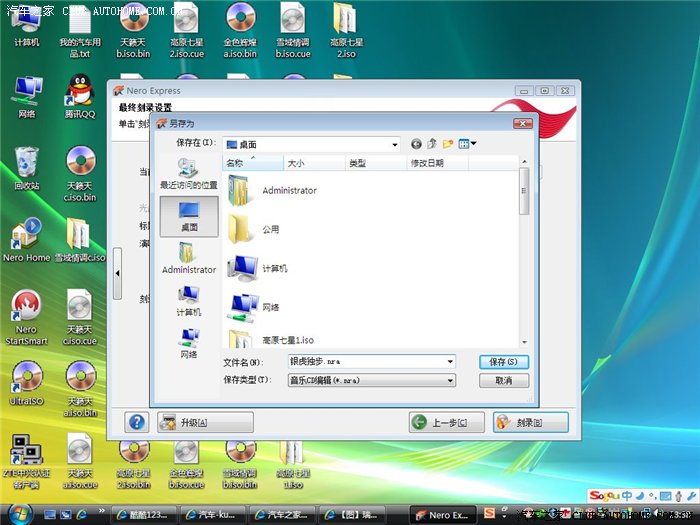
Task: Select 网络 in the places bar
Action: (189, 343)
